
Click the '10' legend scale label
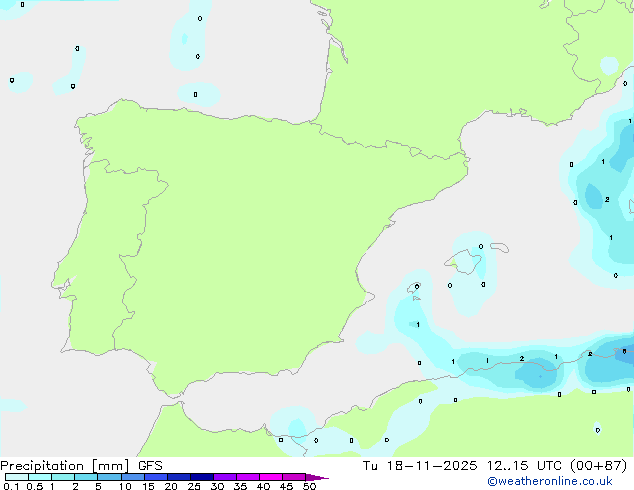coord(125,486)
